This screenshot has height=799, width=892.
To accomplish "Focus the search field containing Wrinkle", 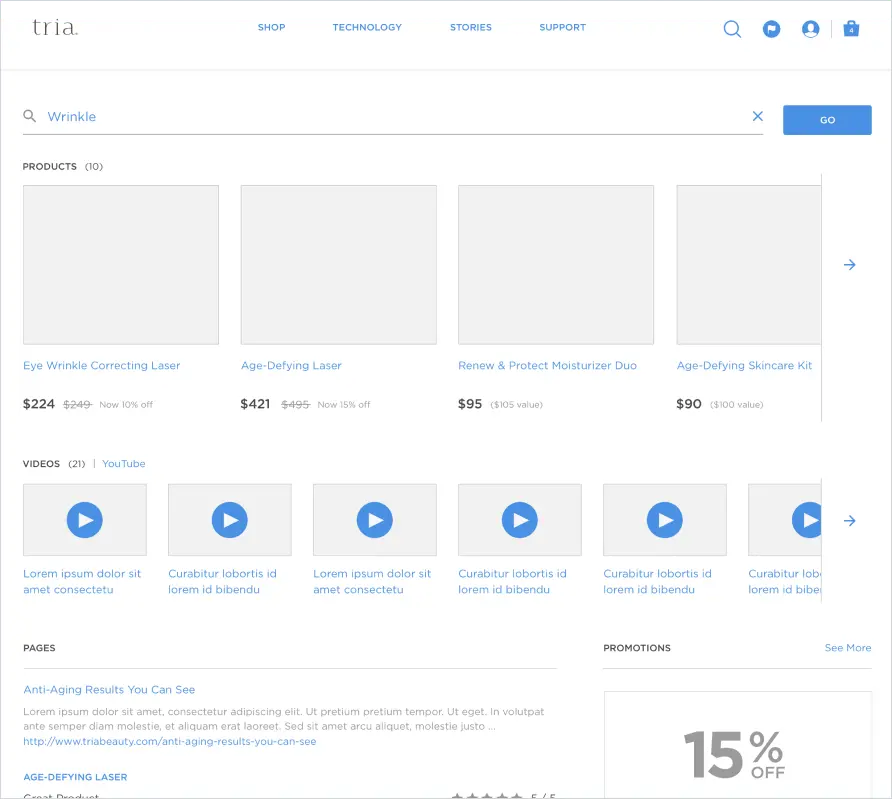I will (x=393, y=117).
